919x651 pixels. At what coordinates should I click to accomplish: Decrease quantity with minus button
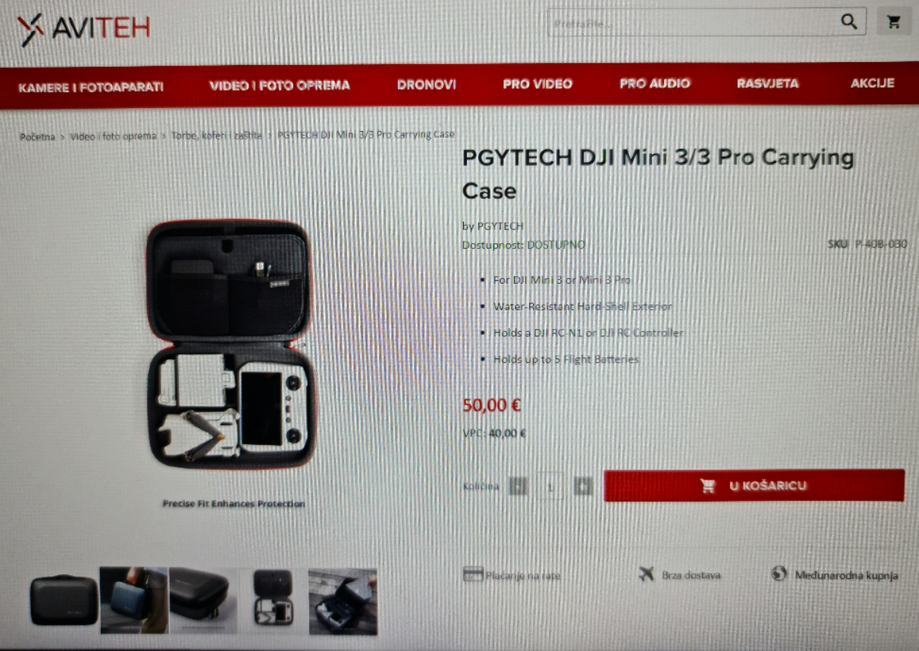tap(518, 486)
